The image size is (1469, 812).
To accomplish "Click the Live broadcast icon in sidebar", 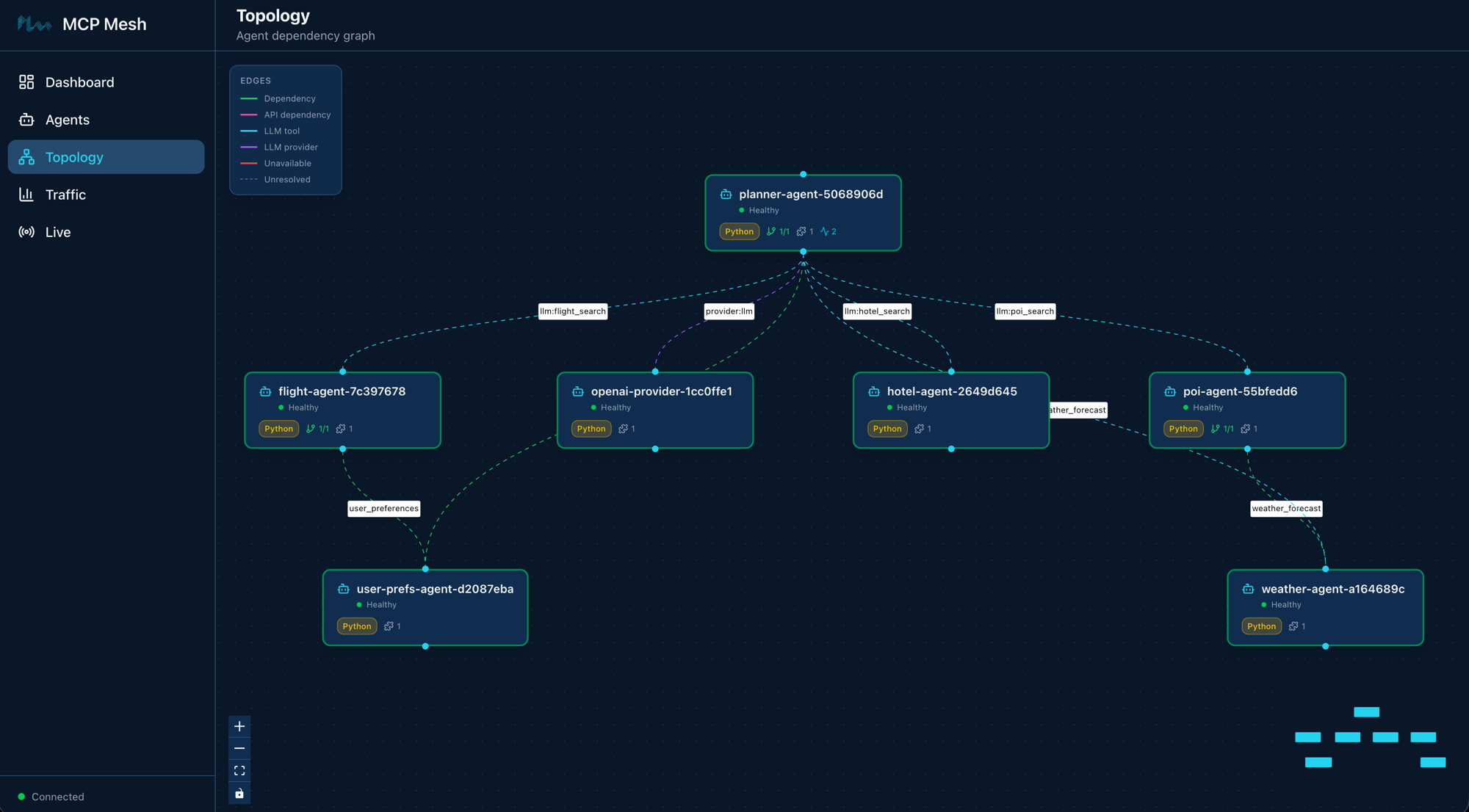I will pos(26,232).
